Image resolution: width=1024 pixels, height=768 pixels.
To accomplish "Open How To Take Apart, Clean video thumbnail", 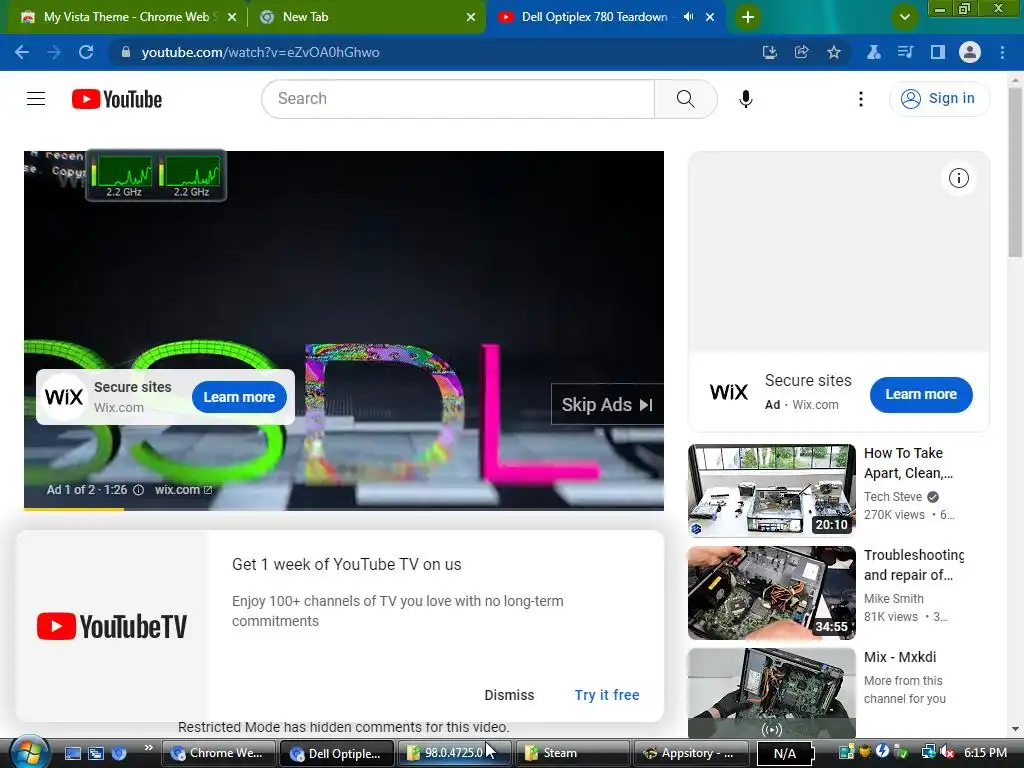I will tap(771, 490).
